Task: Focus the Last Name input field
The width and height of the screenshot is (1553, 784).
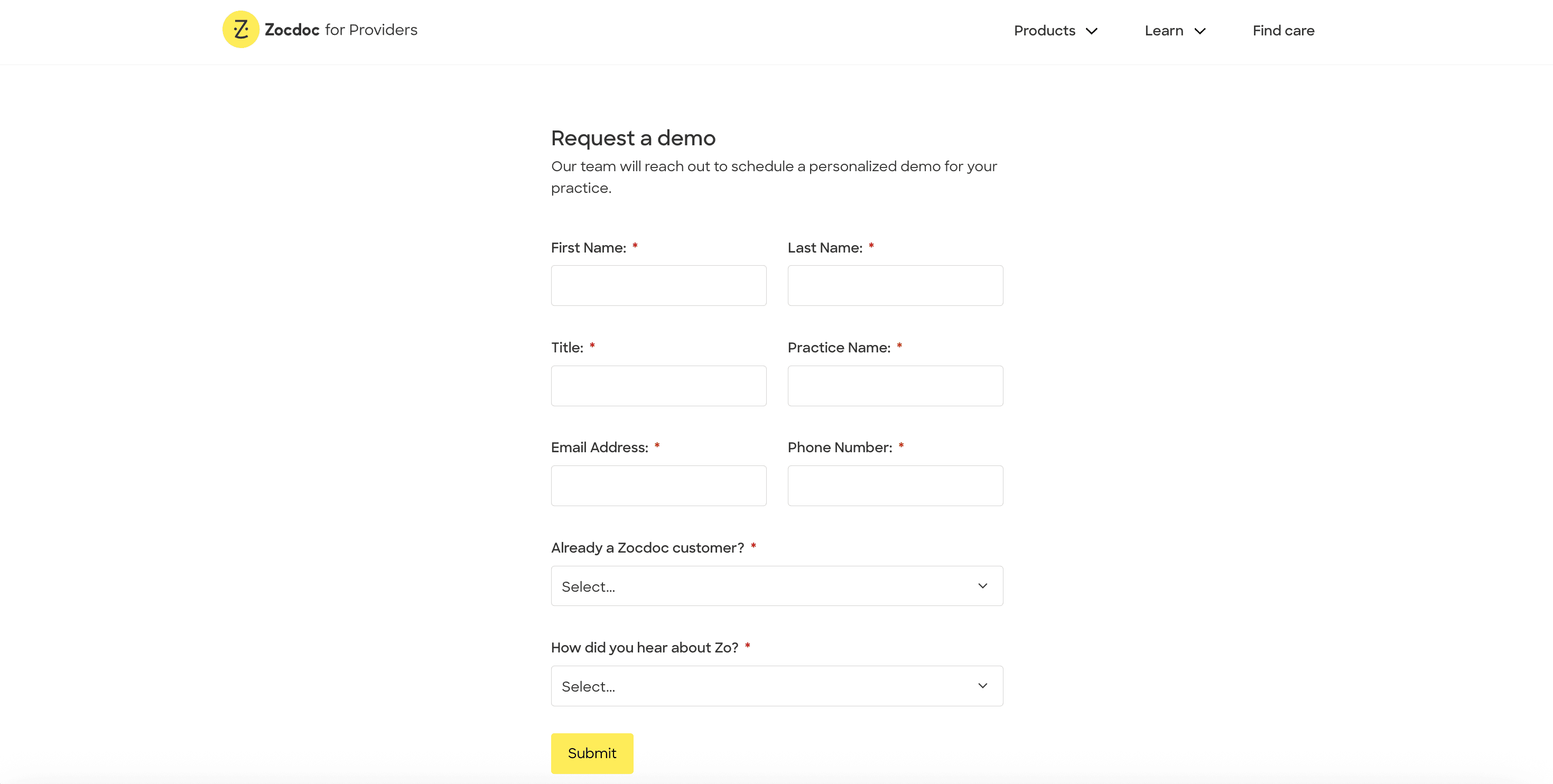Action: (895, 286)
